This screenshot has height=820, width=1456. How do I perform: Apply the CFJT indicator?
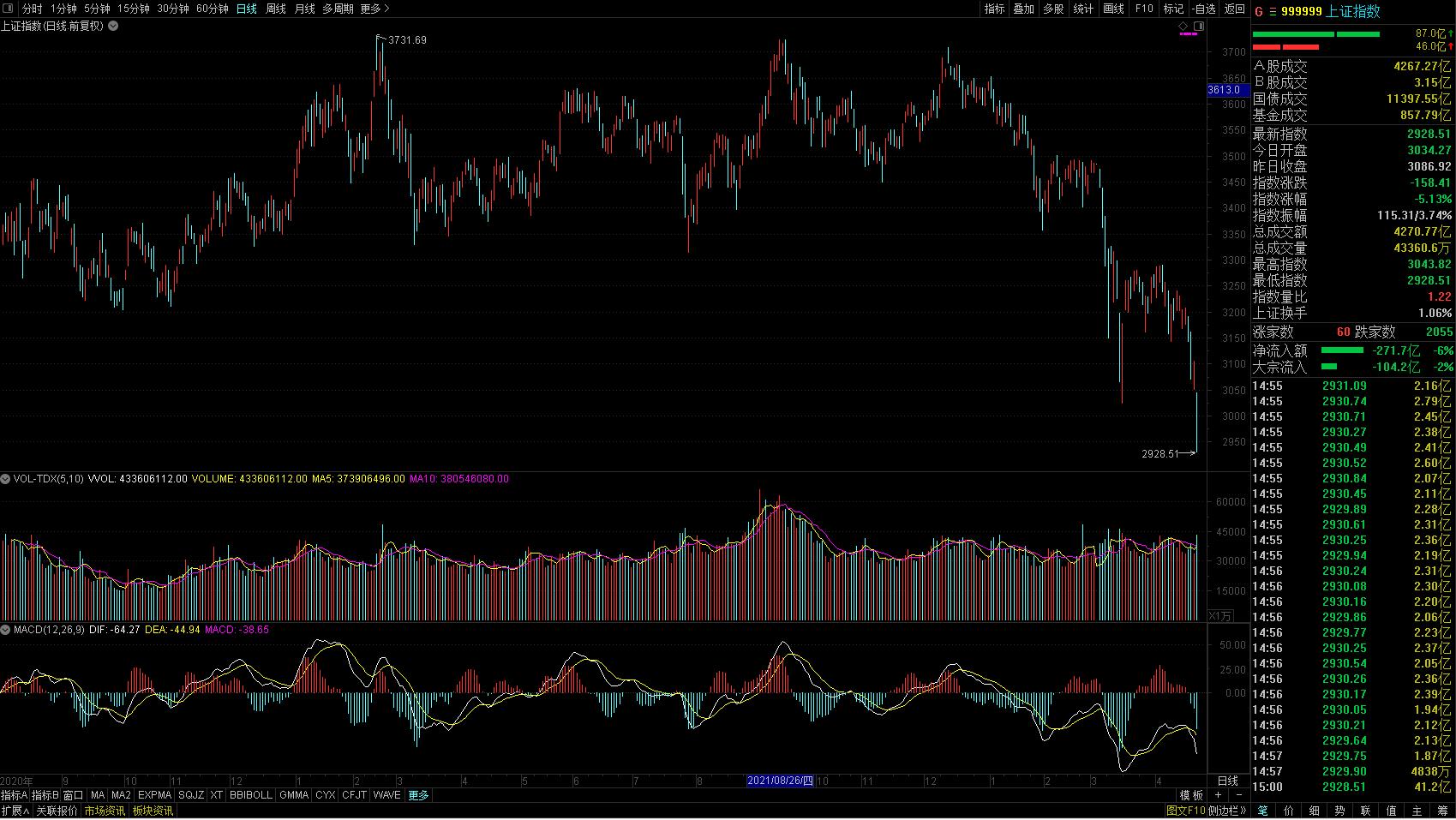pyautogui.click(x=354, y=795)
